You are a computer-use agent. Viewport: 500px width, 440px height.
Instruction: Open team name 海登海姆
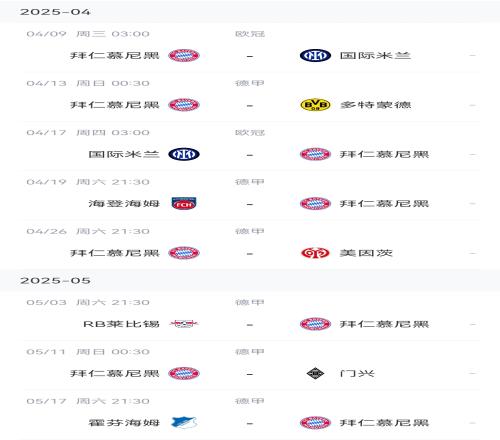pyautogui.click(x=124, y=204)
